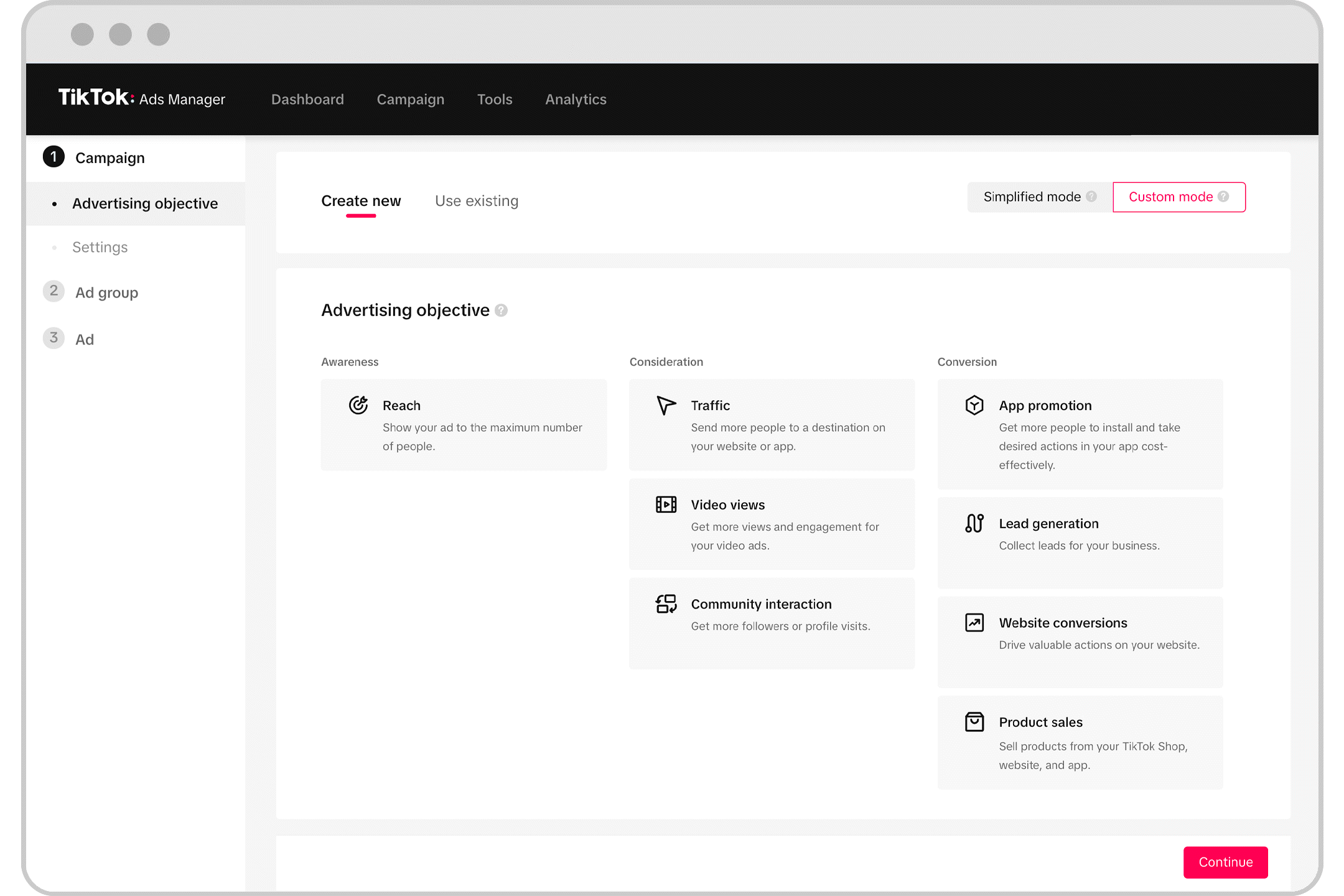Click the Custom mode help icon

[x=1223, y=197]
